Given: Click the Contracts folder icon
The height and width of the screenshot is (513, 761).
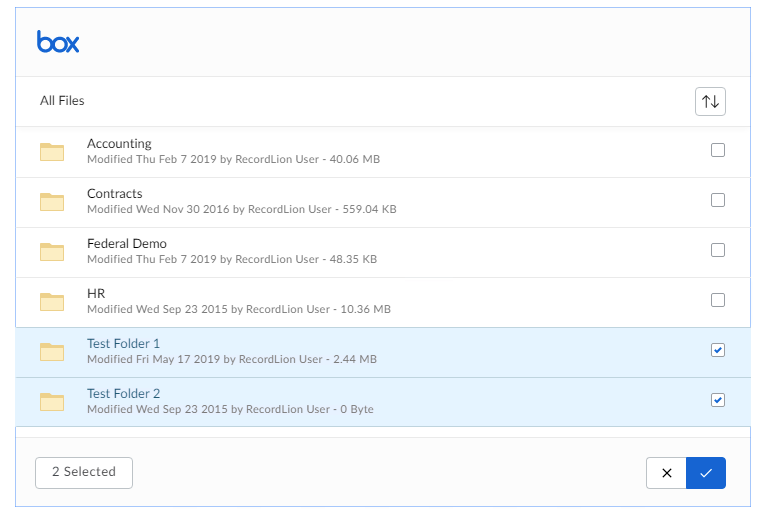Looking at the screenshot, I should click(52, 202).
